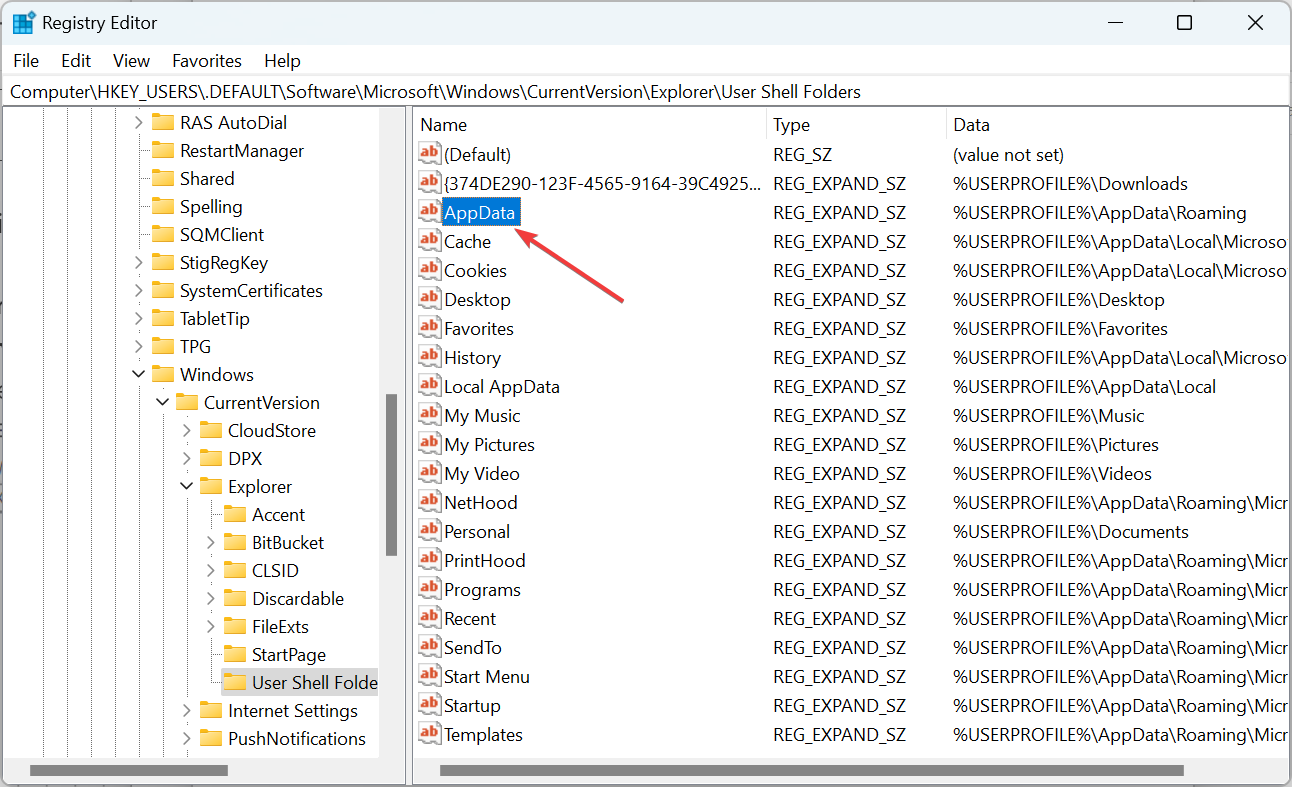The width and height of the screenshot is (1292, 787).
Task: Collapse the Explorer key
Action: [186, 487]
